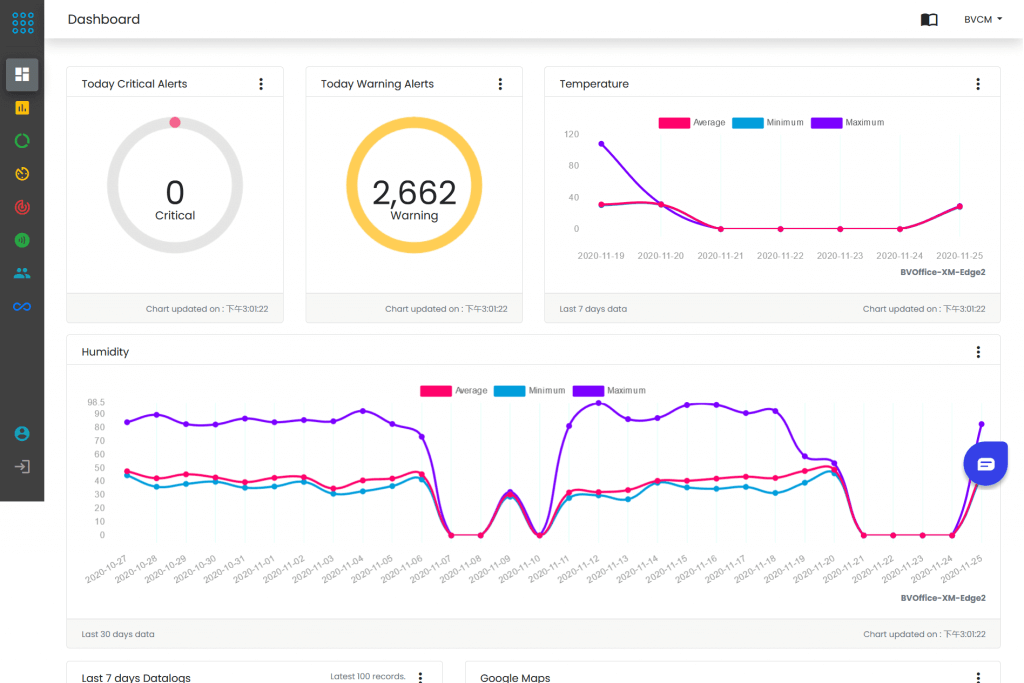Select the red radar target sidebar icon
1024x683 pixels.
click(x=22, y=207)
